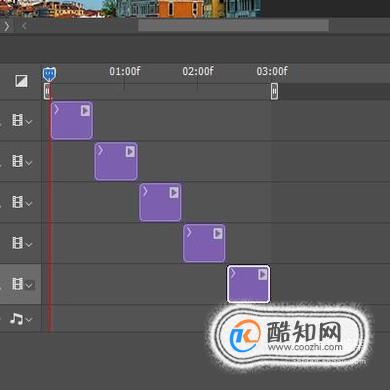Click the 02:00f mark on the time ruler

[x=198, y=71]
